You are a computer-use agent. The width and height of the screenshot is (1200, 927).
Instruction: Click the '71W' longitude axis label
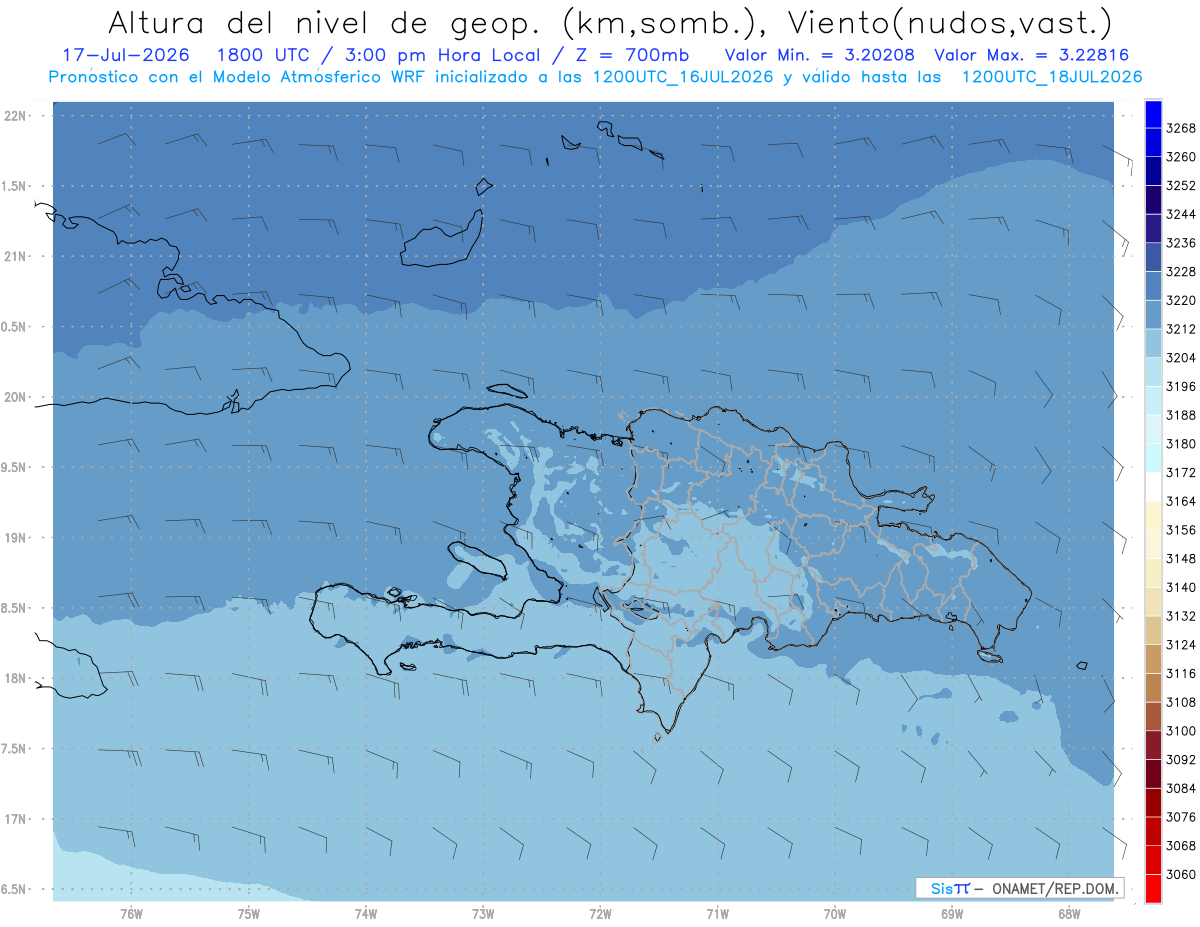717,914
